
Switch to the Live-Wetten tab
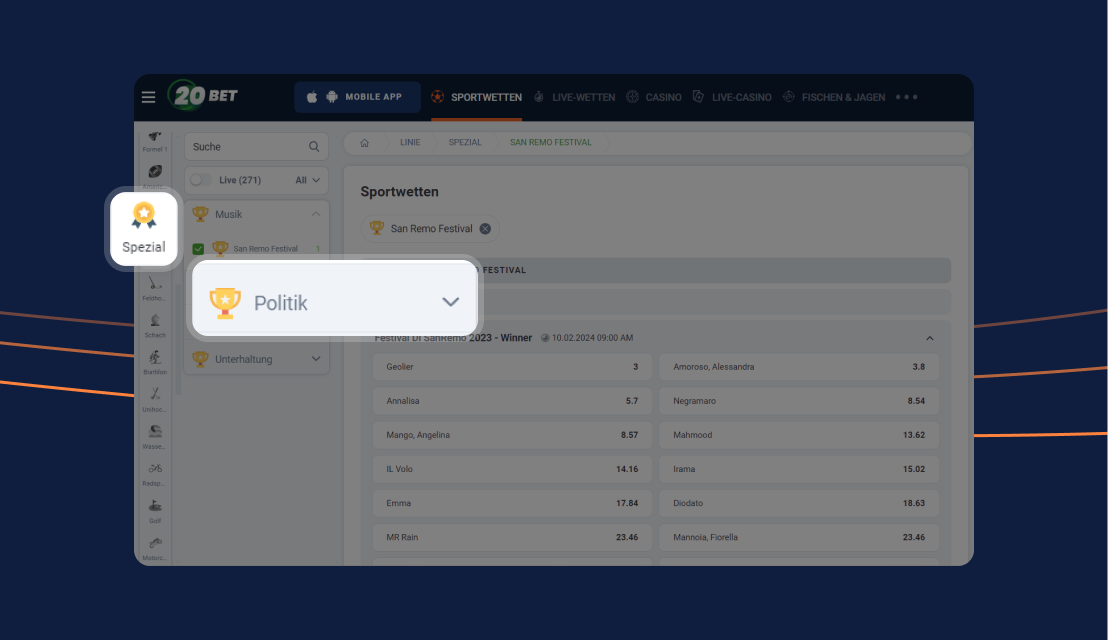tap(574, 97)
